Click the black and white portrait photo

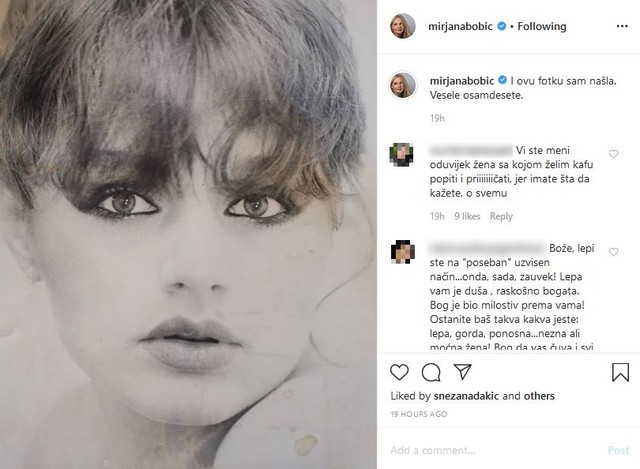(188, 234)
